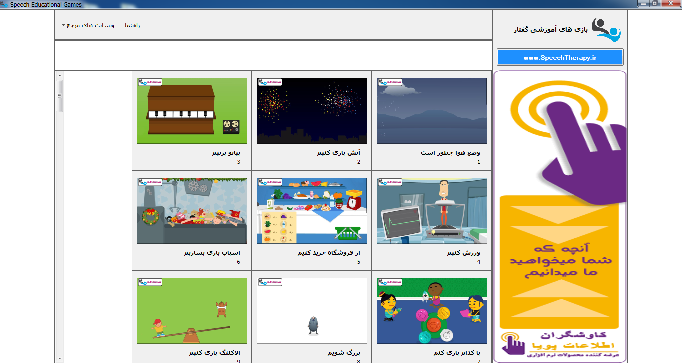The image size is (682, 363).
Task: Click the scroll down arrow of game list
Action: [x=60, y=359]
